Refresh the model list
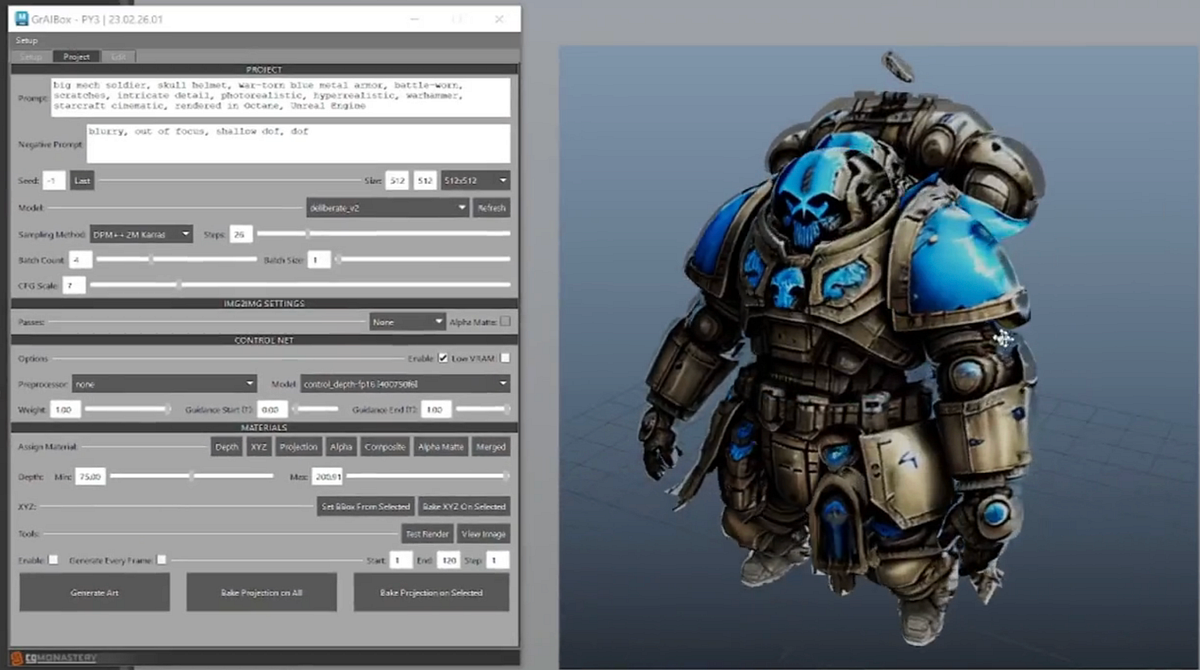Screen dimensions: 1200x670 tap(493, 208)
